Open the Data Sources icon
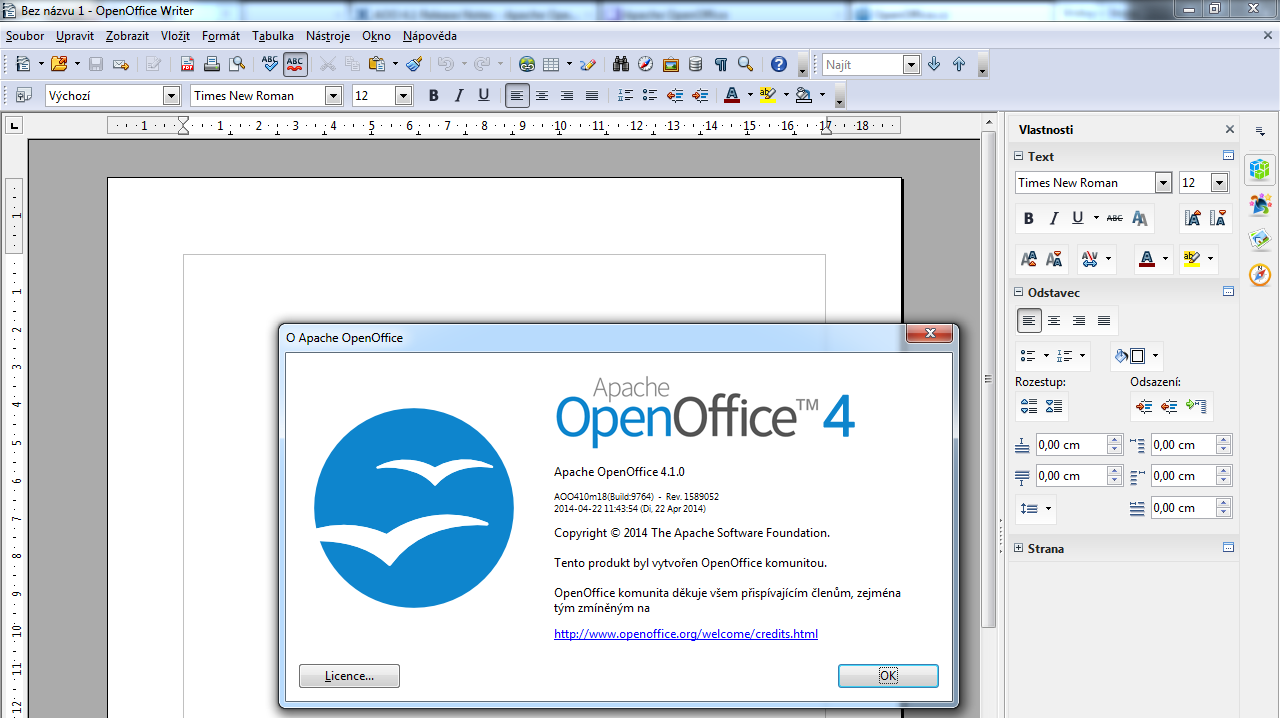 (x=696, y=64)
